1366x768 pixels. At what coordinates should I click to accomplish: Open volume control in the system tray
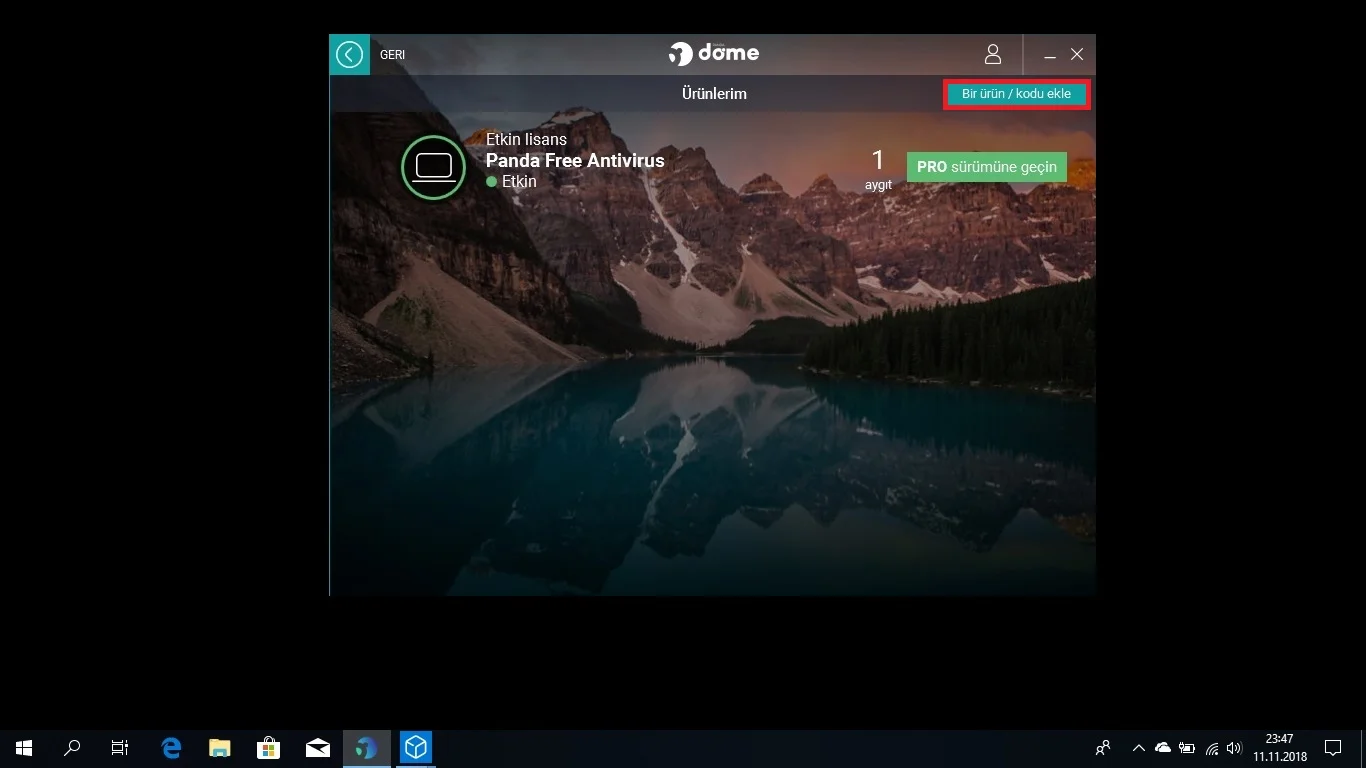pyautogui.click(x=1234, y=748)
